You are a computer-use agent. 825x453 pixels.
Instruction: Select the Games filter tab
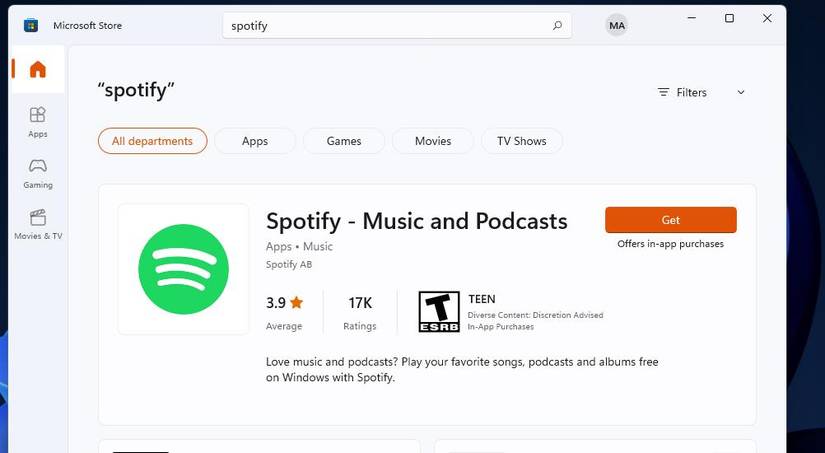click(343, 141)
